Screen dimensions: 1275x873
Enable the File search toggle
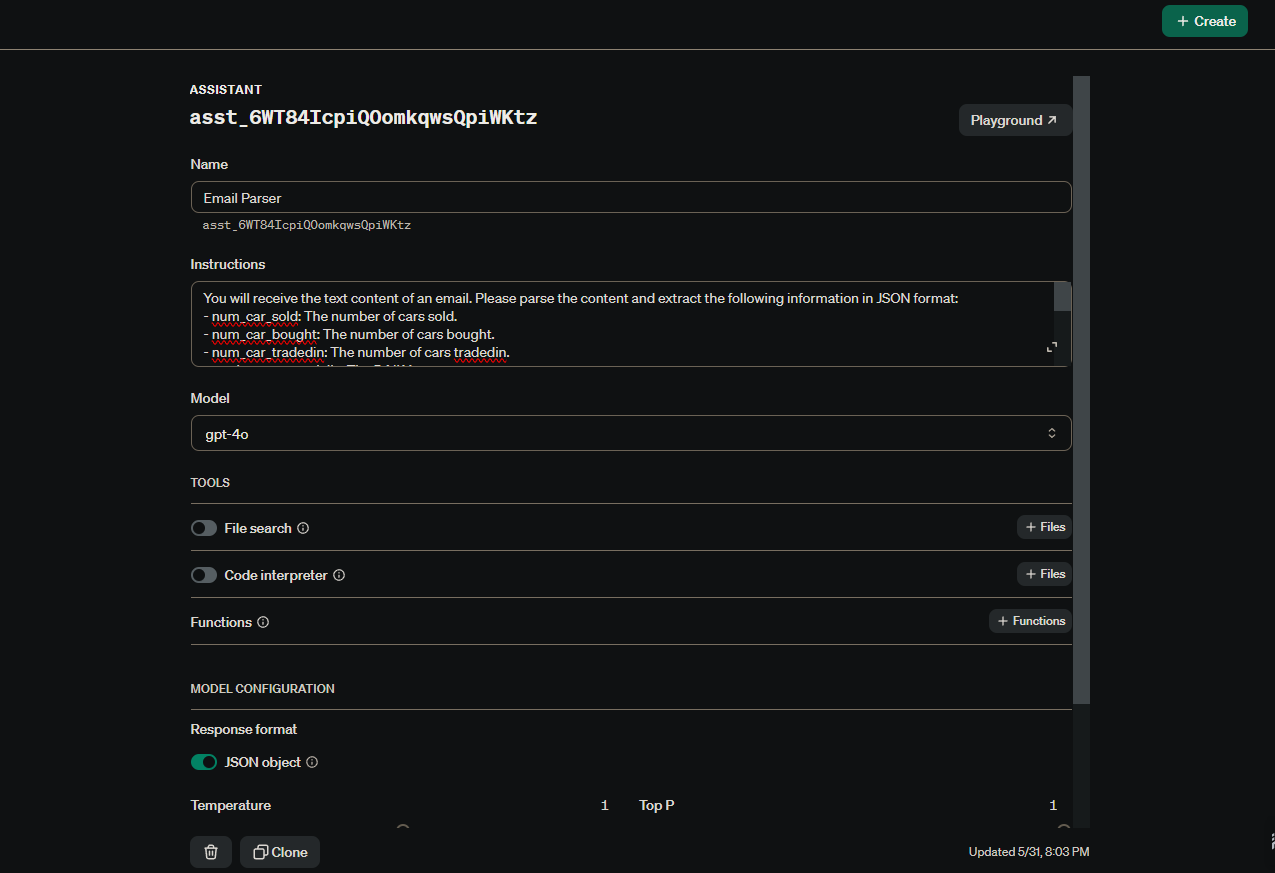pos(204,528)
